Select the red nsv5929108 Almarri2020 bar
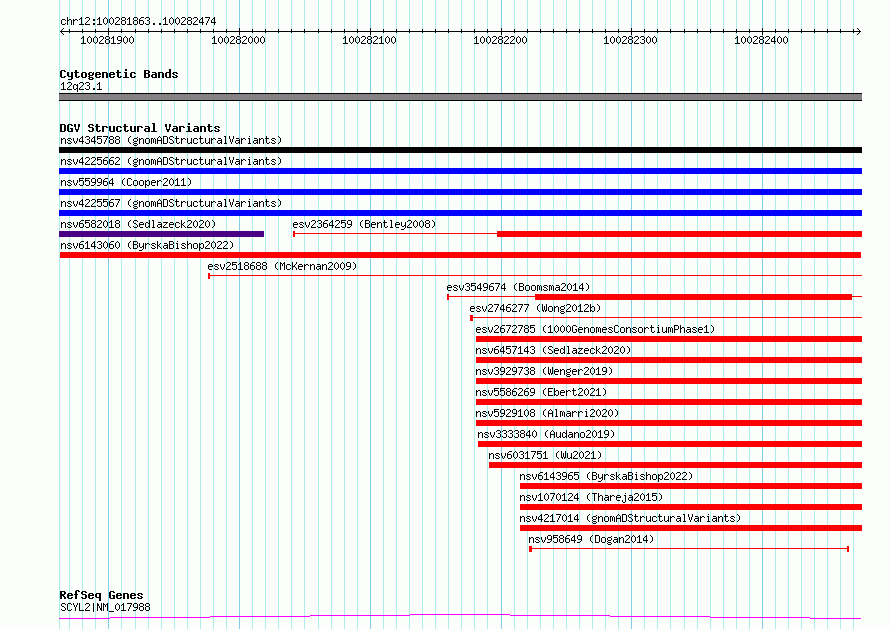 click(x=669, y=423)
